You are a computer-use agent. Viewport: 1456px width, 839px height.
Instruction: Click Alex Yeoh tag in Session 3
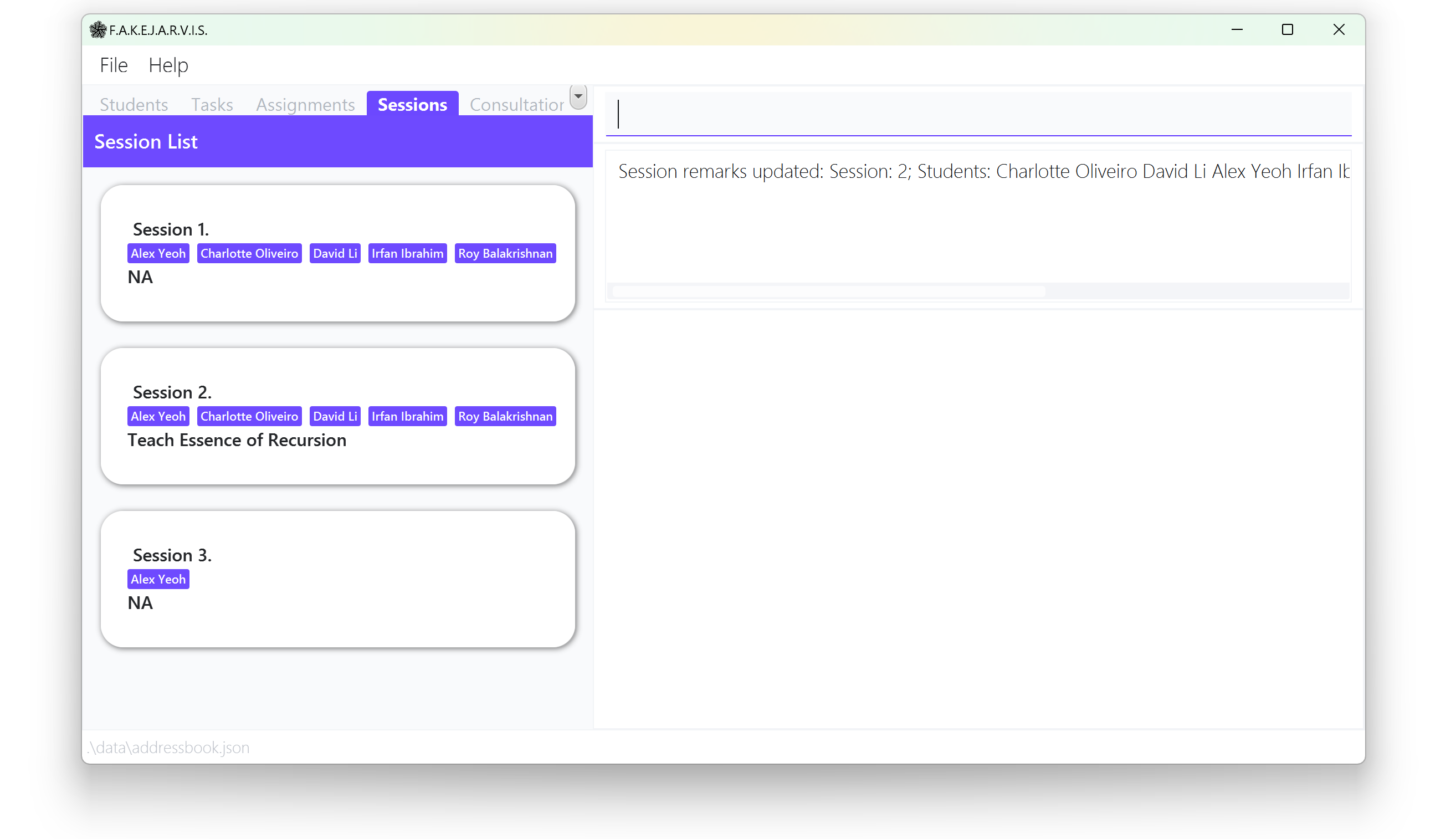coord(158,579)
